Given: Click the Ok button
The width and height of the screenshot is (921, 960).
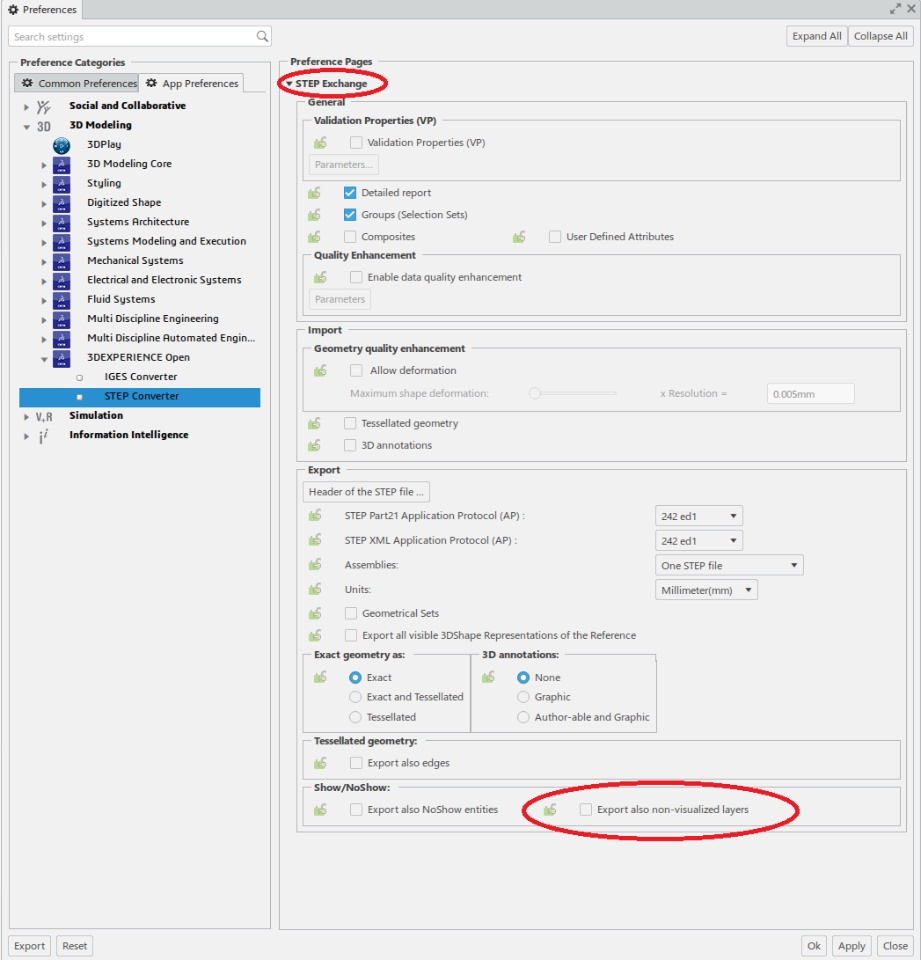Looking at the screenshot, I should [x=814, y=945].
